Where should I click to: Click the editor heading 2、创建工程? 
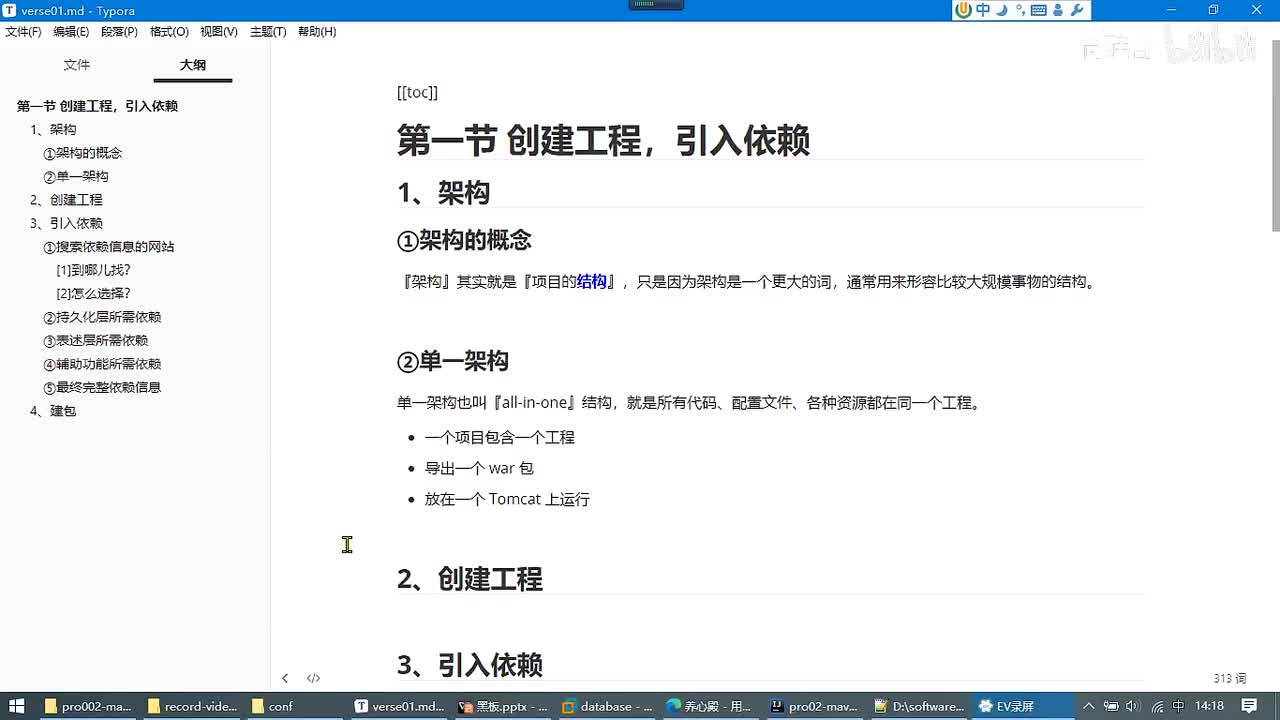470,579
